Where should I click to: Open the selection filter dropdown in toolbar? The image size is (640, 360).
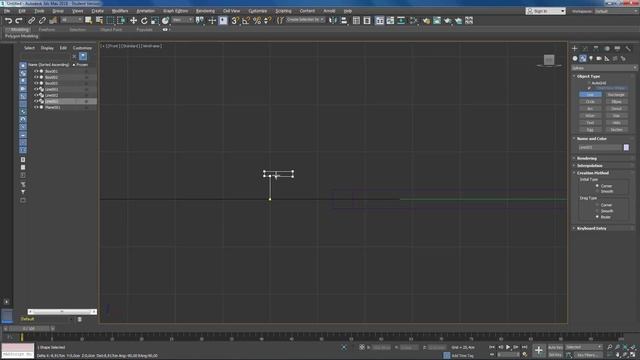point(71,20)
